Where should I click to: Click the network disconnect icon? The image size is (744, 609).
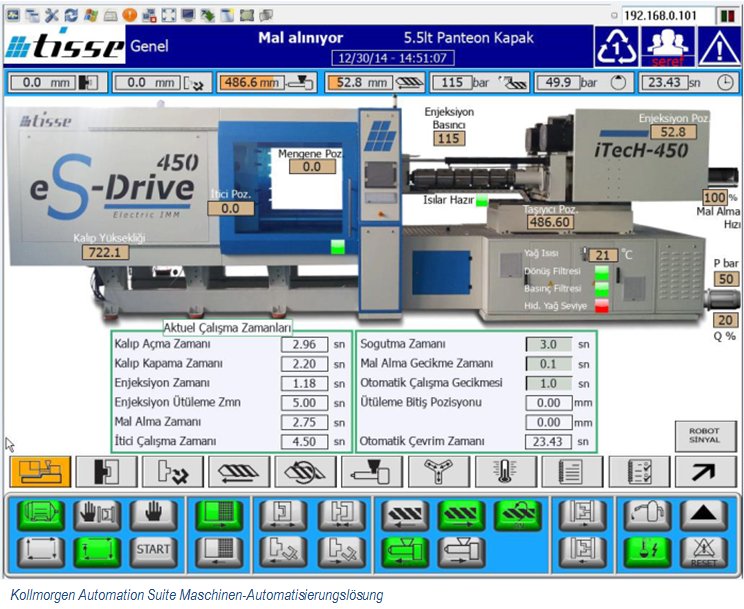[x=149, y=15]
